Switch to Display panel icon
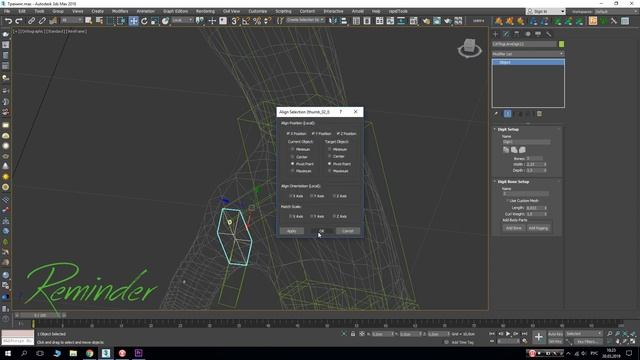Image resolution: width=640 pixels, height=360 pixels. coord(538,34)
